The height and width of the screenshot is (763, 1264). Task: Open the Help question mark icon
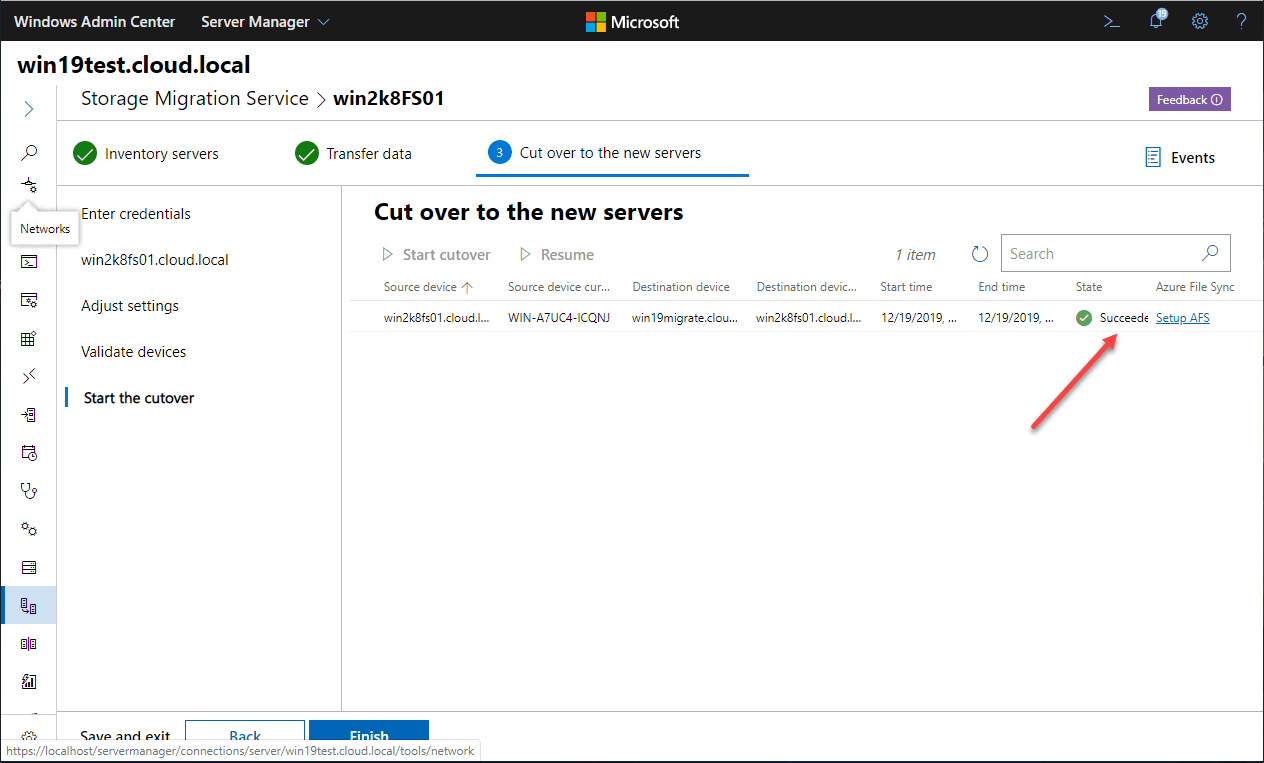[1242, 21]
